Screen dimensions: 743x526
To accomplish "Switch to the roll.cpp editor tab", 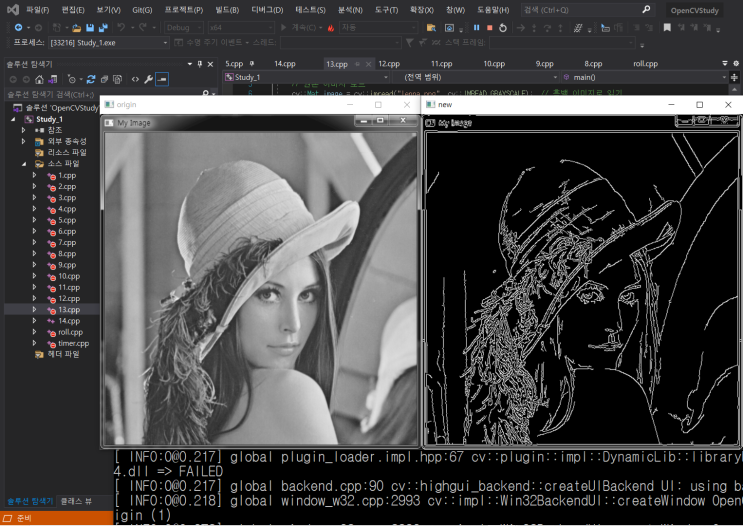I will click(645, 63).
